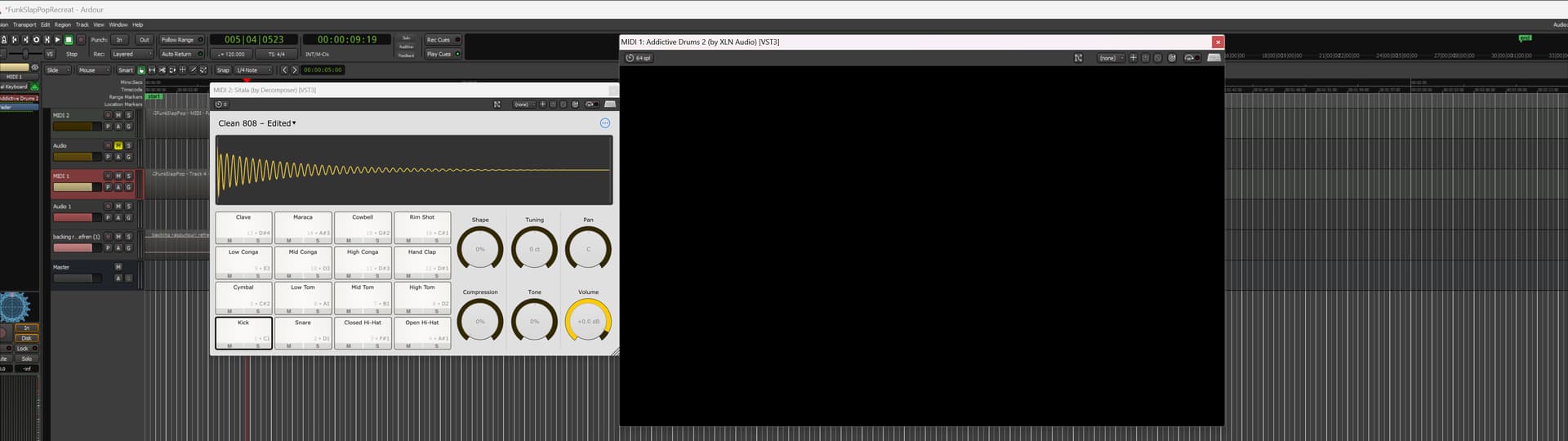Solo the MIDI 2 track
The image size is (1568, 441).
(128, 116)
